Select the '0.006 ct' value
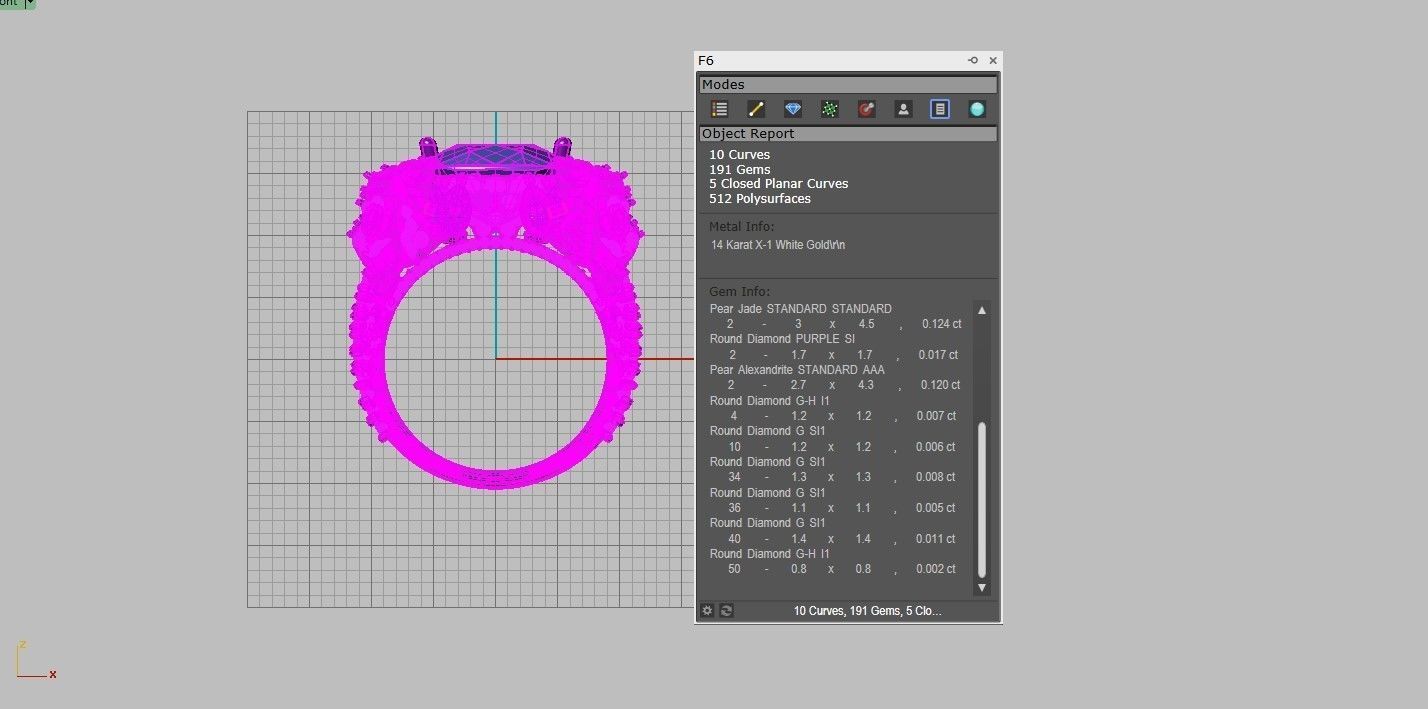Viewport: 1428px width, 709px height. click(936, 447)
